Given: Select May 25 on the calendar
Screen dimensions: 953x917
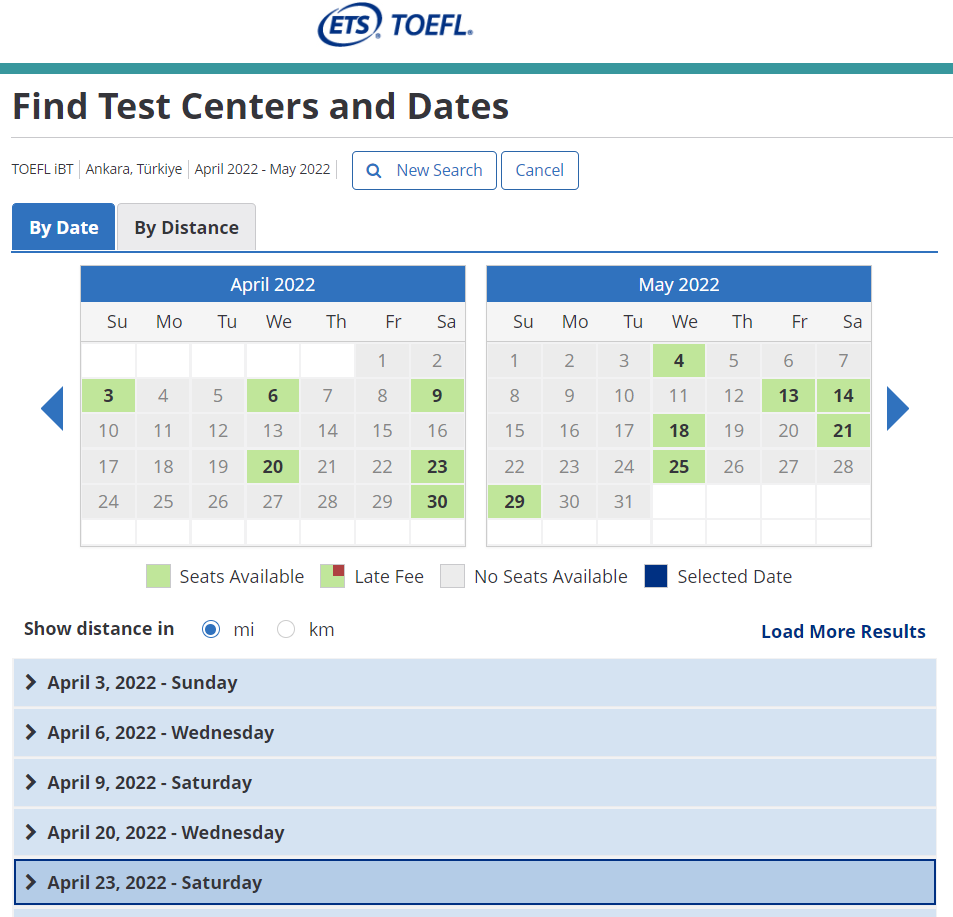Looking at the screenshot, I should (679, 466).
